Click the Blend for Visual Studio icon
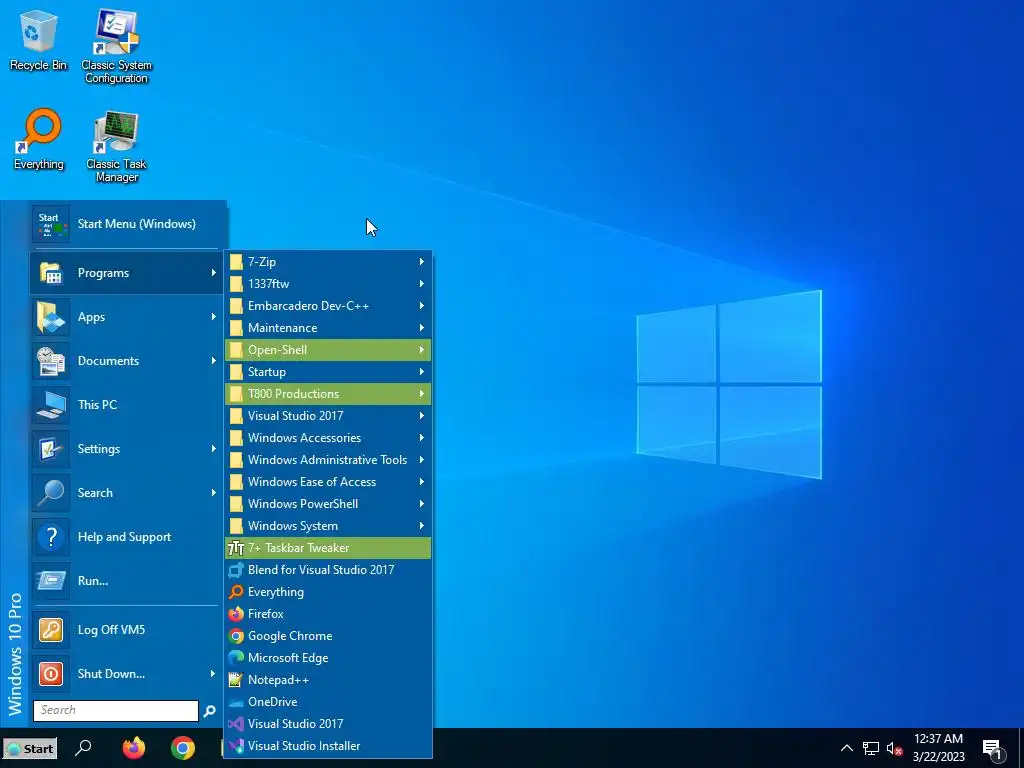This screenshot has width=1024, height=768. click(x=236, y=570)
